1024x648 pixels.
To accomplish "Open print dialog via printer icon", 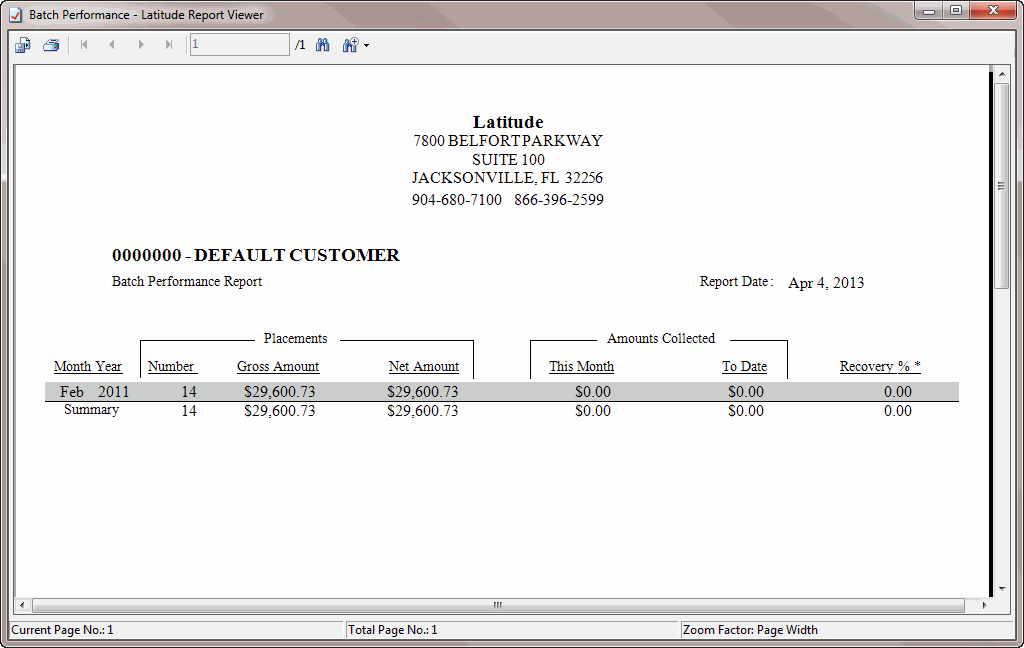I will point(50,44).
